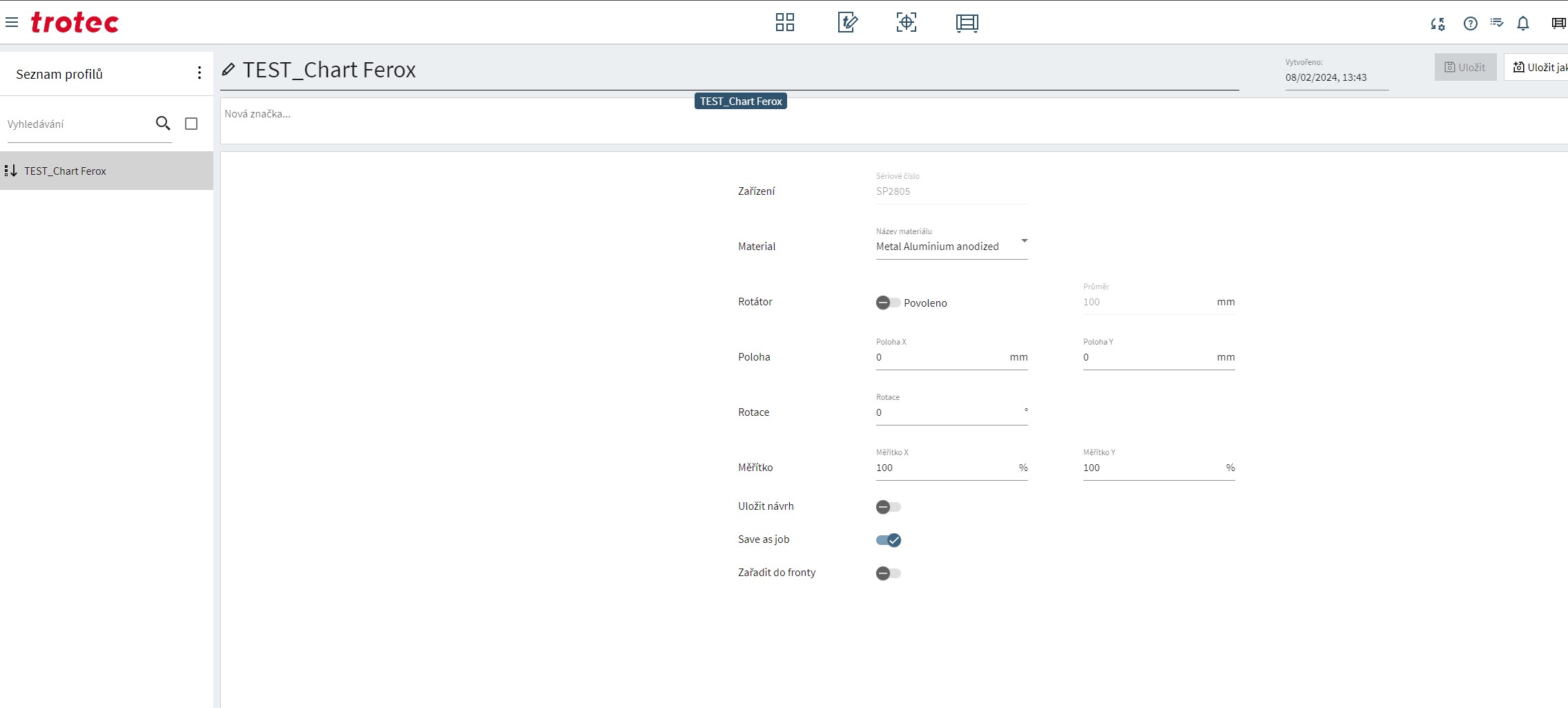Tick the select-all checkbox beside search
The image size is (1568, 708).
point(191,124)
